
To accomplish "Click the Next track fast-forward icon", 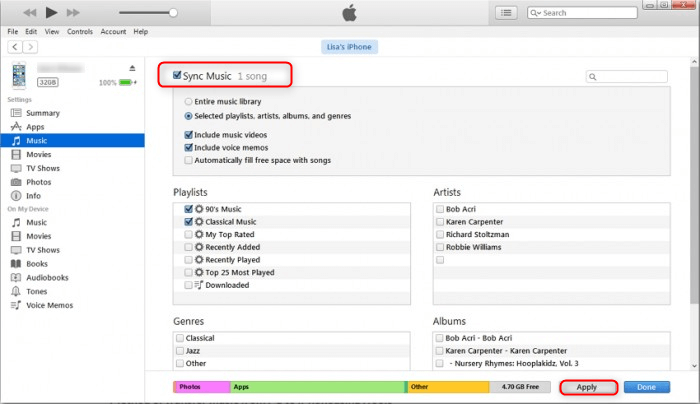I will [x=73, y=13].
